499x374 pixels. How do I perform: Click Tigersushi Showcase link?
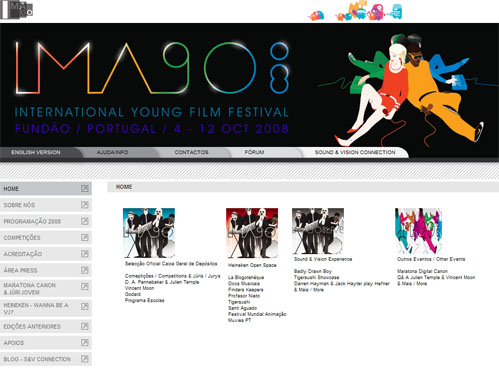(316, 277)
